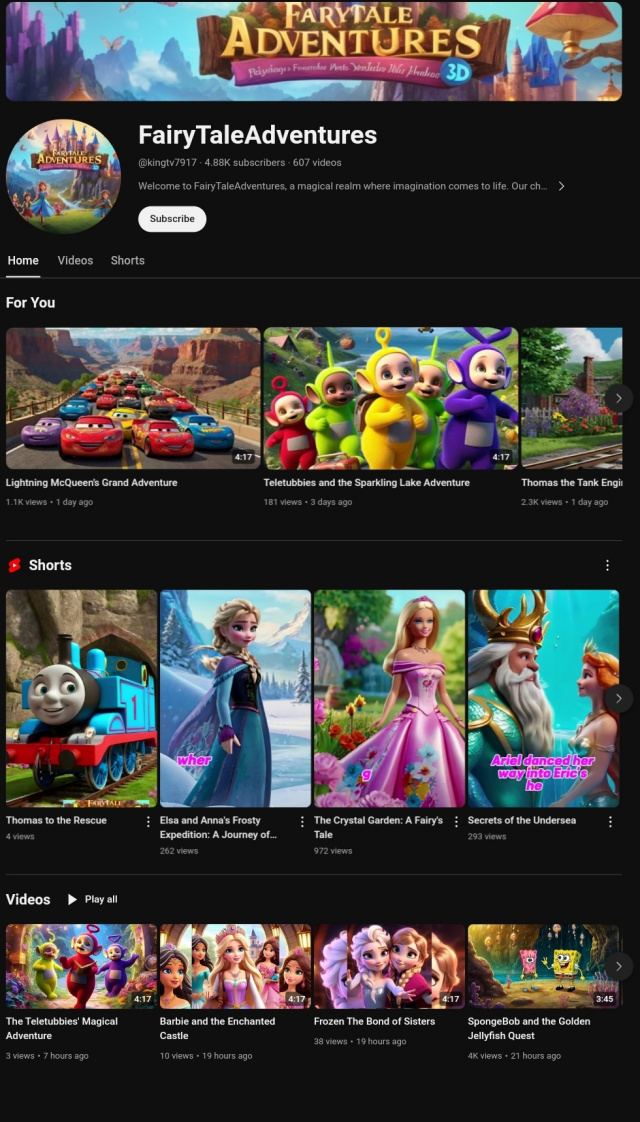Viewport: 640px width, 1122px height.
Task: Click the channel description text starting 'Welcome to'
Action: [343, 186]
